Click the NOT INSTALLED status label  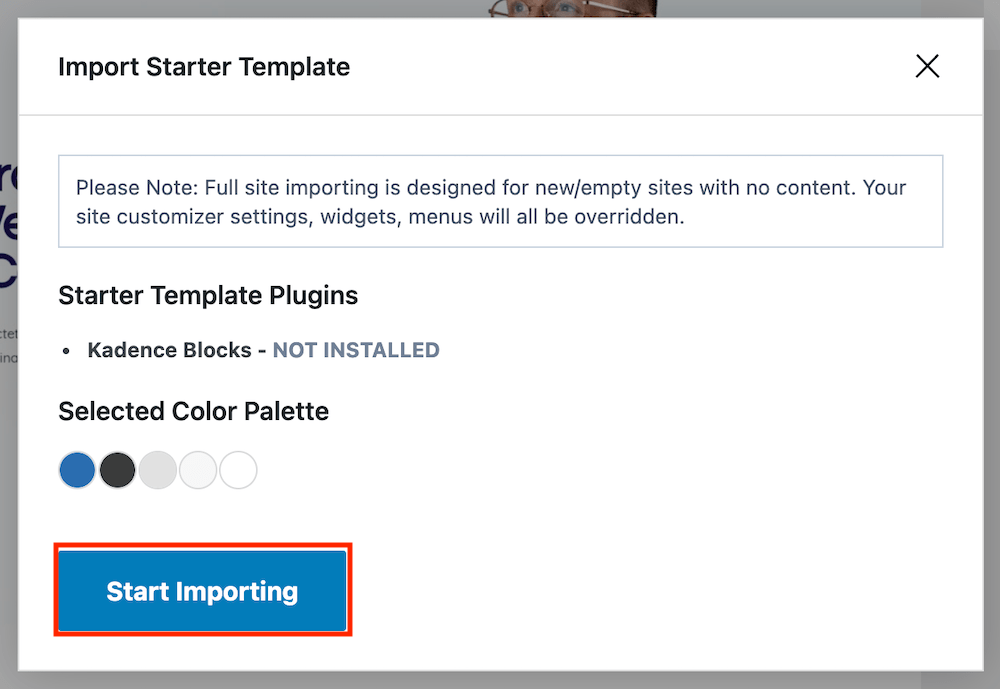(x=356, y=350)
